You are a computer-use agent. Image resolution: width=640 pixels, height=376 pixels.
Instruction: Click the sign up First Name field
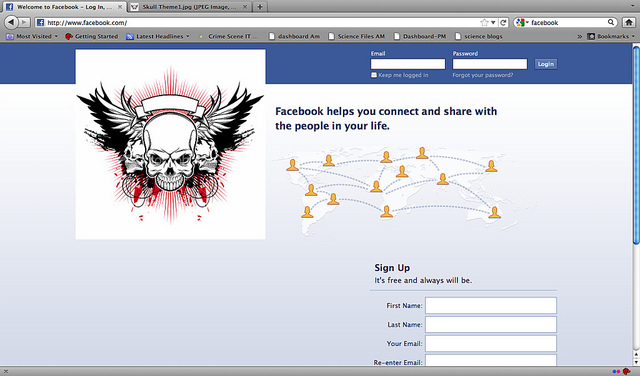click(491, 305)
